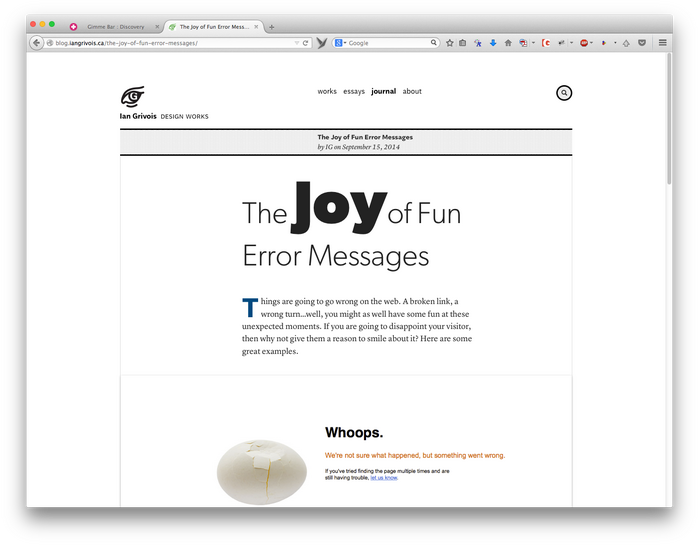Image resolution: width=699 pixels, height=545 pixels.
Task: Bookmark this page with the star icon
Action: pos(450,43)
